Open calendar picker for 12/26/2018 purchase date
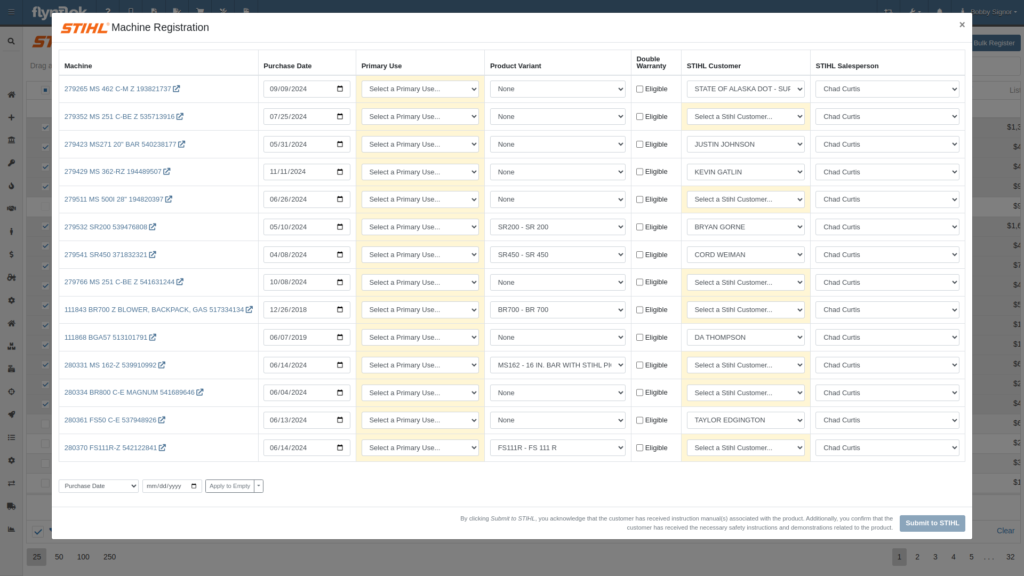 pos(340,310)
